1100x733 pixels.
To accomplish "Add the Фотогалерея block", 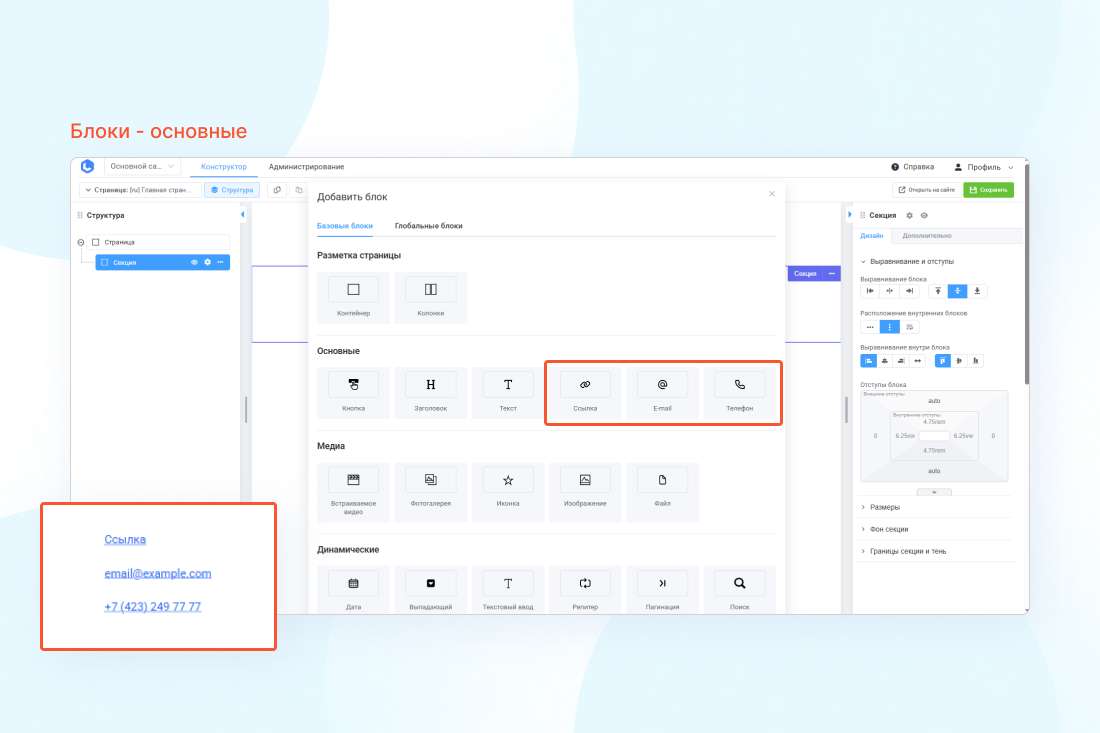I will 430,486.
